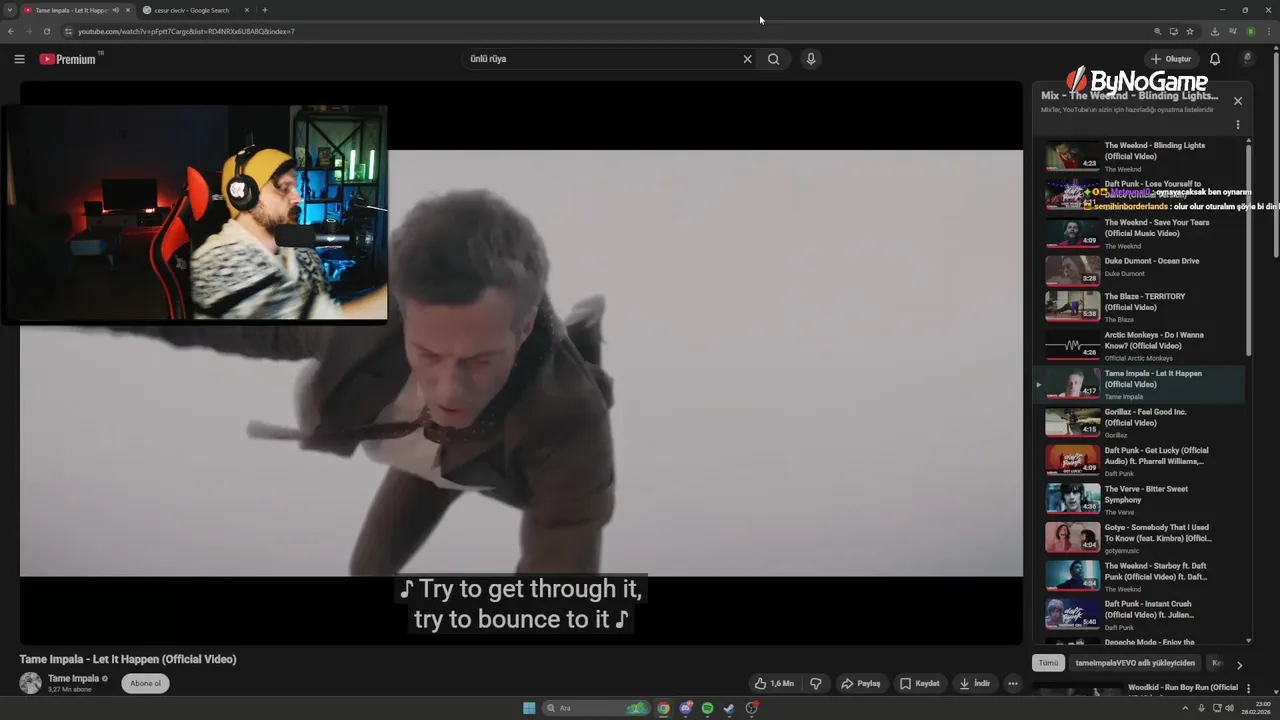Viewport: 1280px width, 720px height.
Task: Open the Mix playlist three-dot options
Action: pyautogui.click(x=1238, y=125)
